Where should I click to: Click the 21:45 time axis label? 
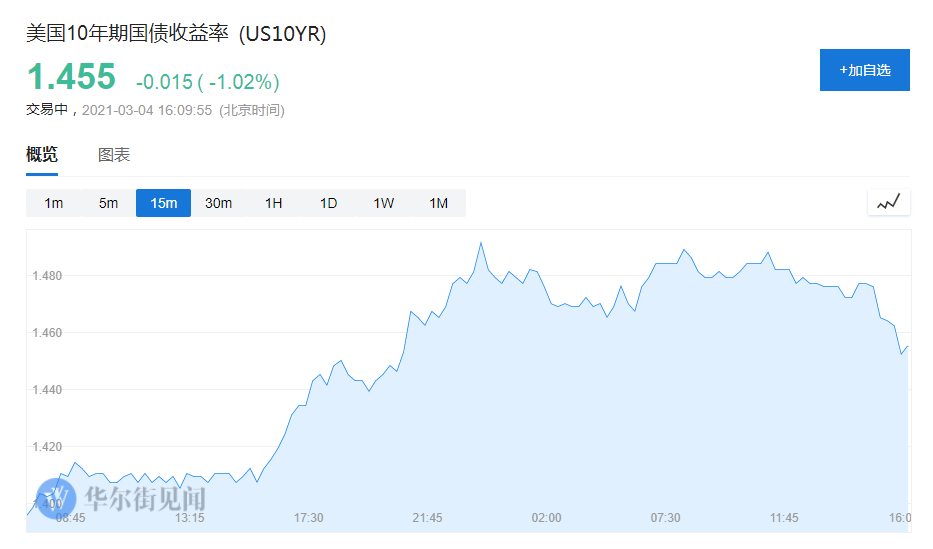tap(427, 518)
